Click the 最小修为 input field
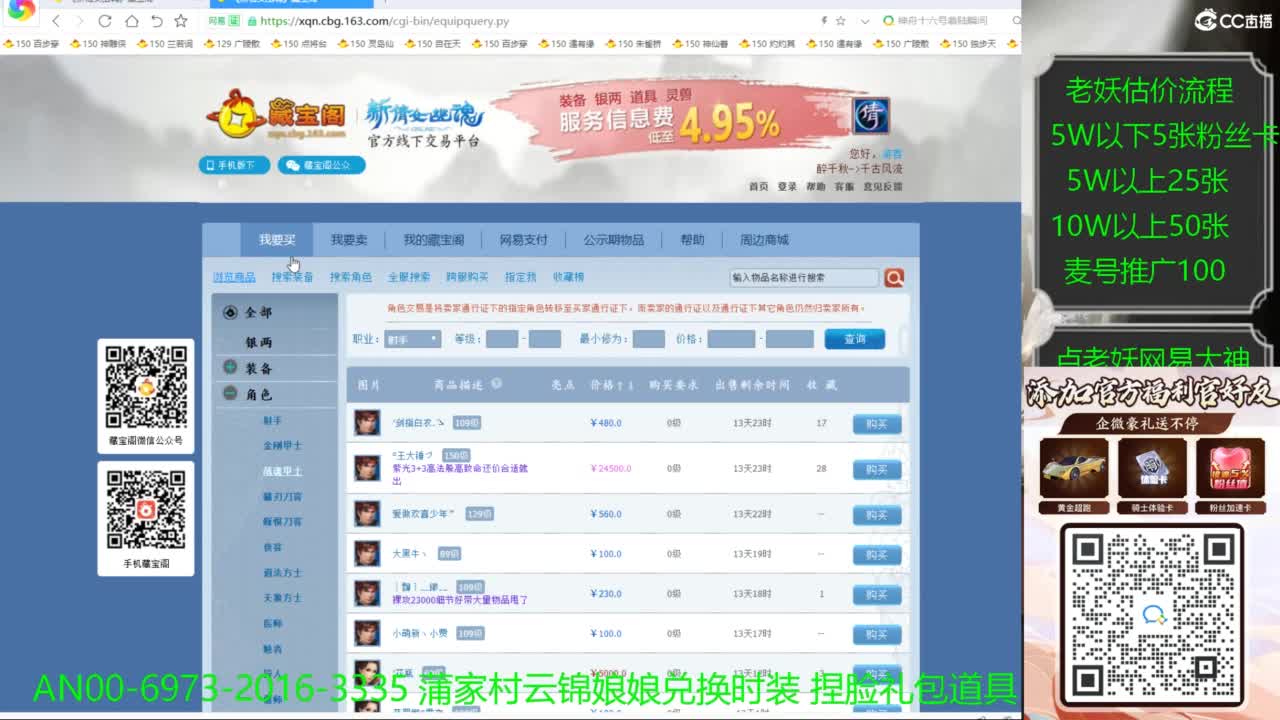1280x720 pixels. coord(648,339)
